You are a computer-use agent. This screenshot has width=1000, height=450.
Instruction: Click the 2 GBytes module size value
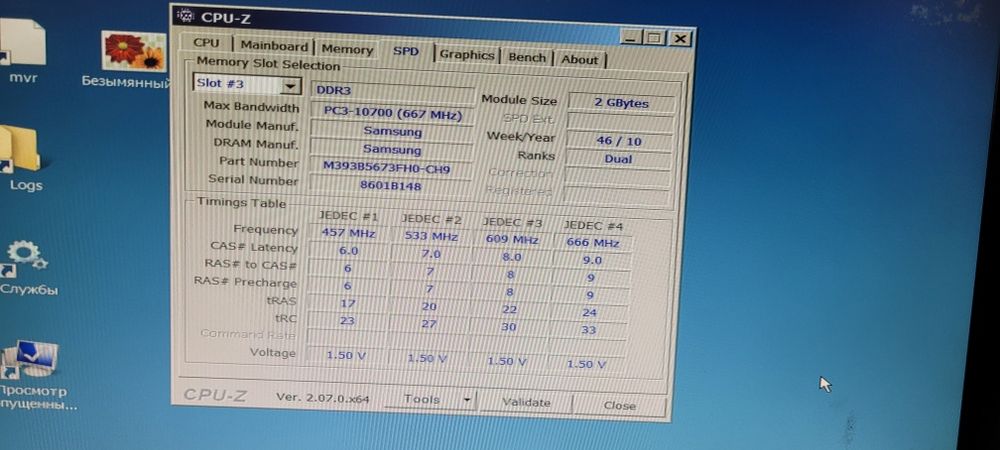(621, 103)
